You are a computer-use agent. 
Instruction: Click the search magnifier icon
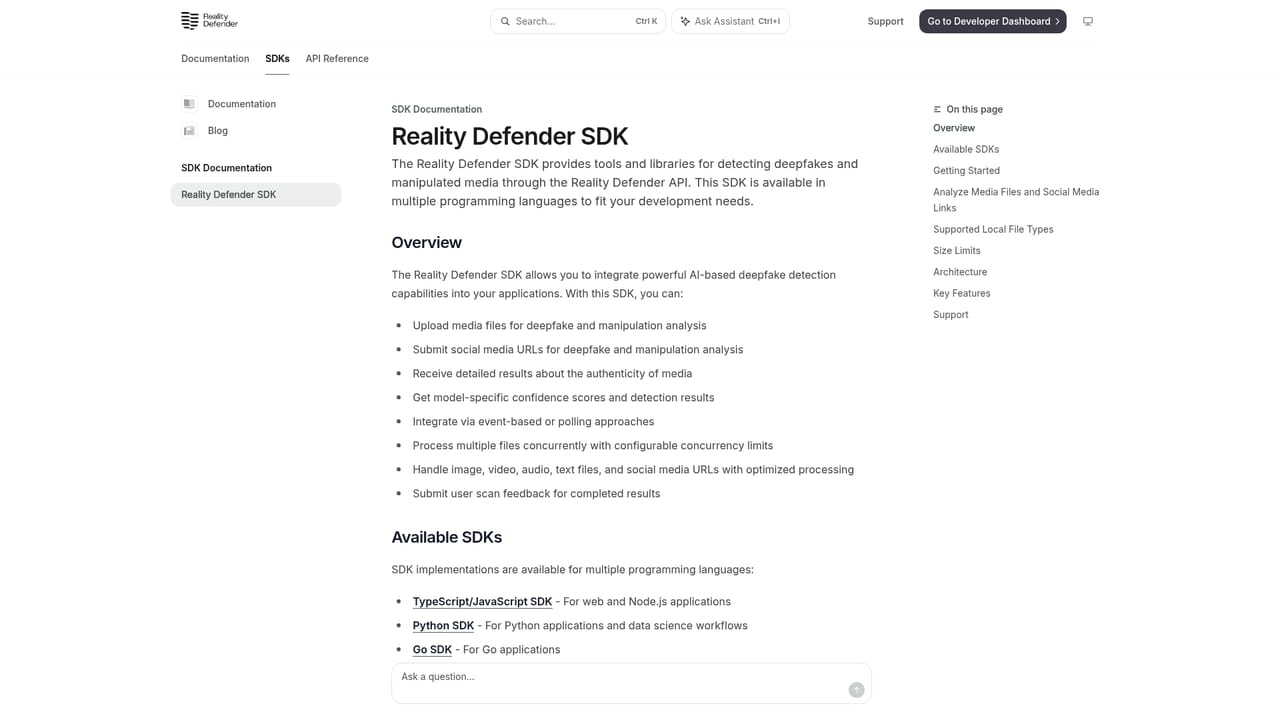pyautogui.click(x=505, y=21)
